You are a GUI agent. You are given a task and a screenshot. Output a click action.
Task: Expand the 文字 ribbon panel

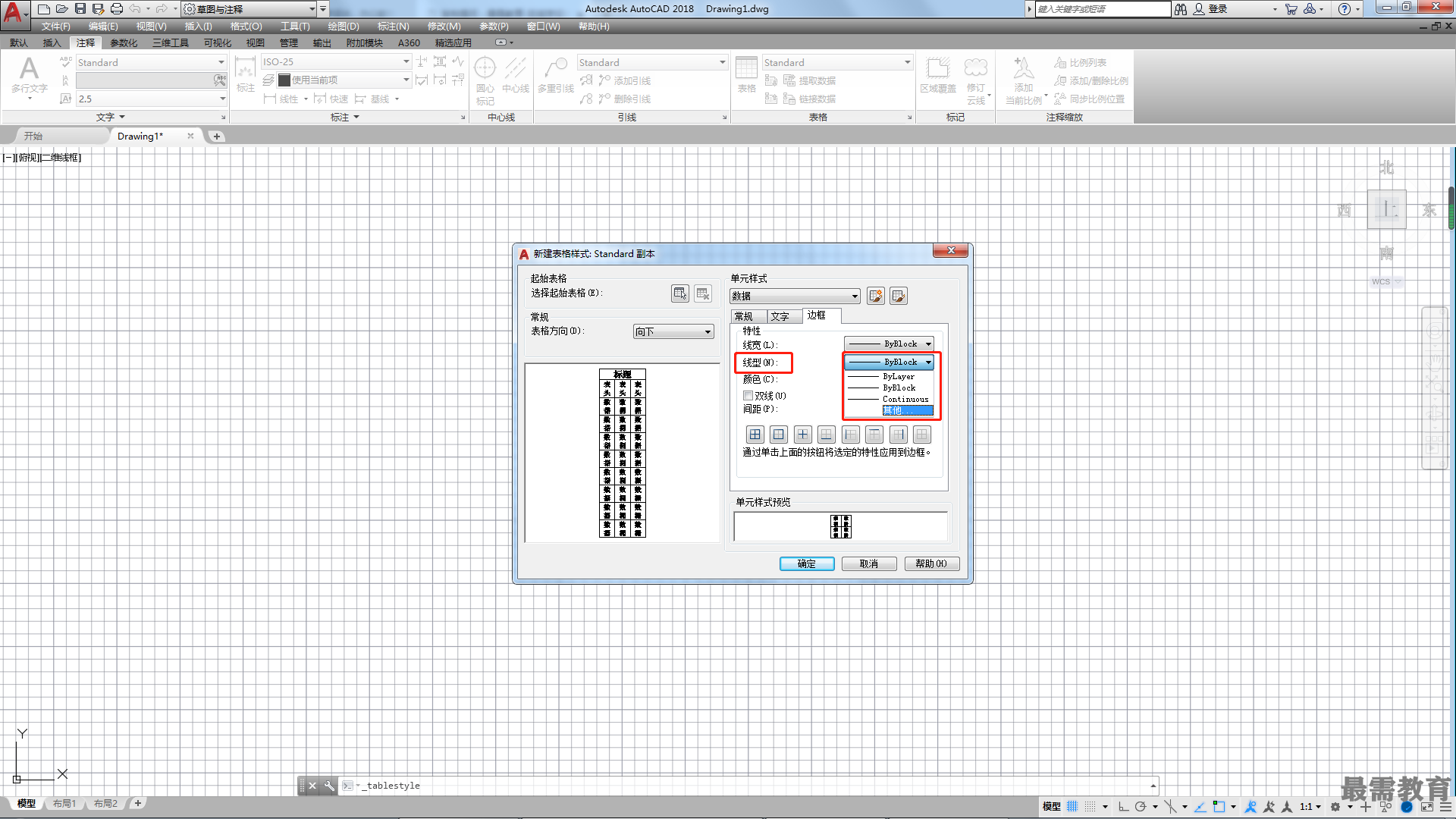coord(111,118)
